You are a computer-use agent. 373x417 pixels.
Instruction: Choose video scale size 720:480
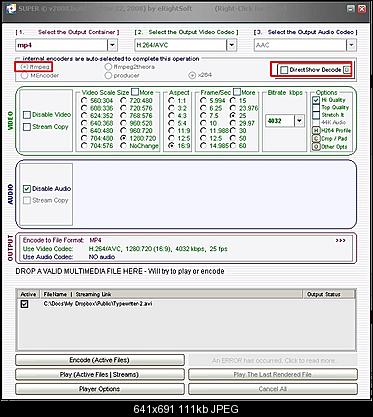pos(124,100)
